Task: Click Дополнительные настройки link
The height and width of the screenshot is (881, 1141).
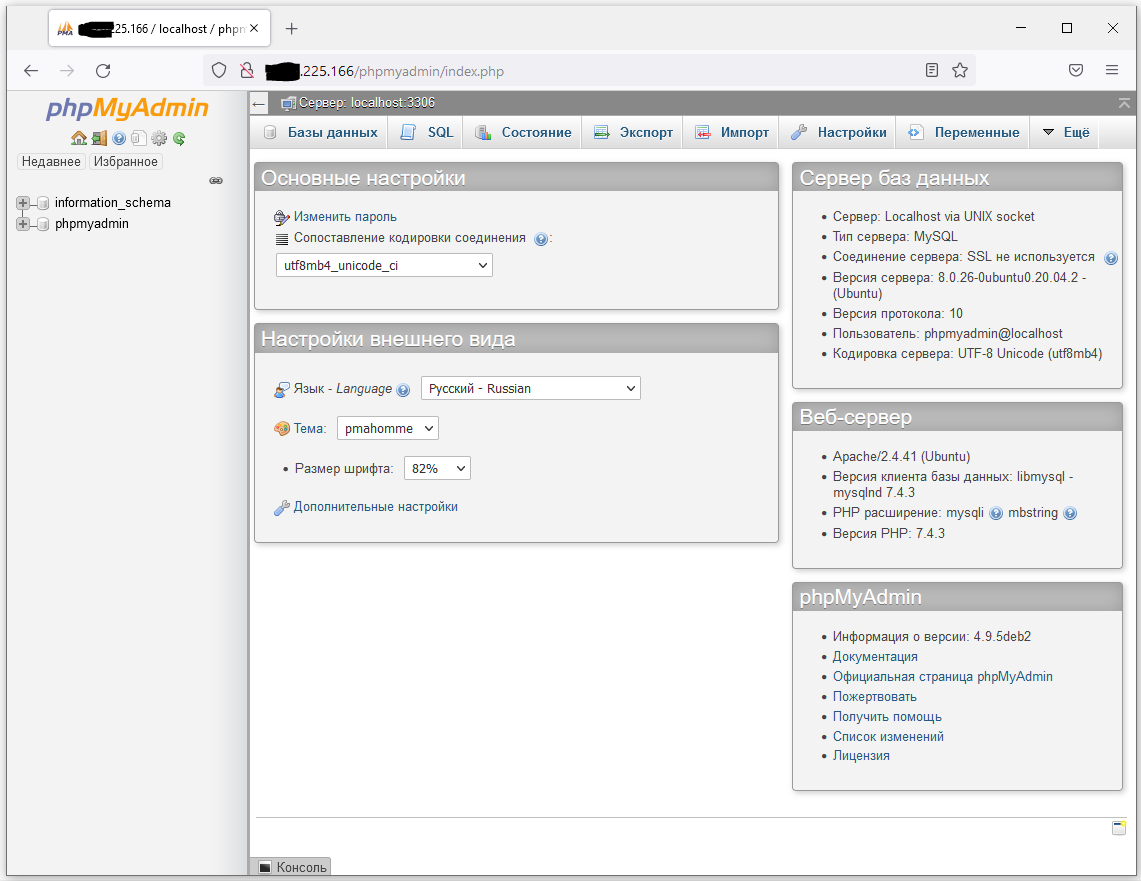Action: 375,507
